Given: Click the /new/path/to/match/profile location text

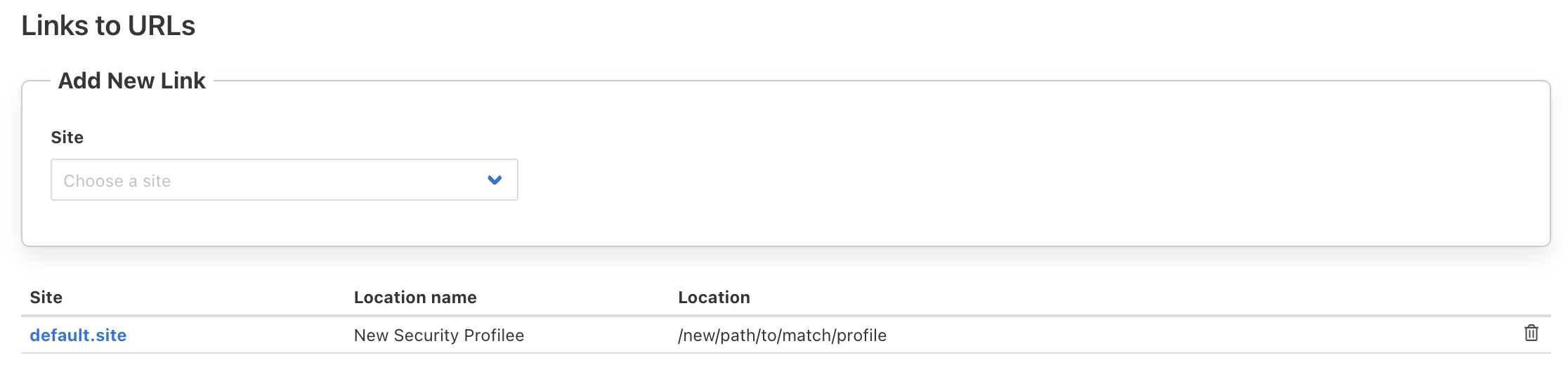Looking at the screenshot, I should 782,335.
